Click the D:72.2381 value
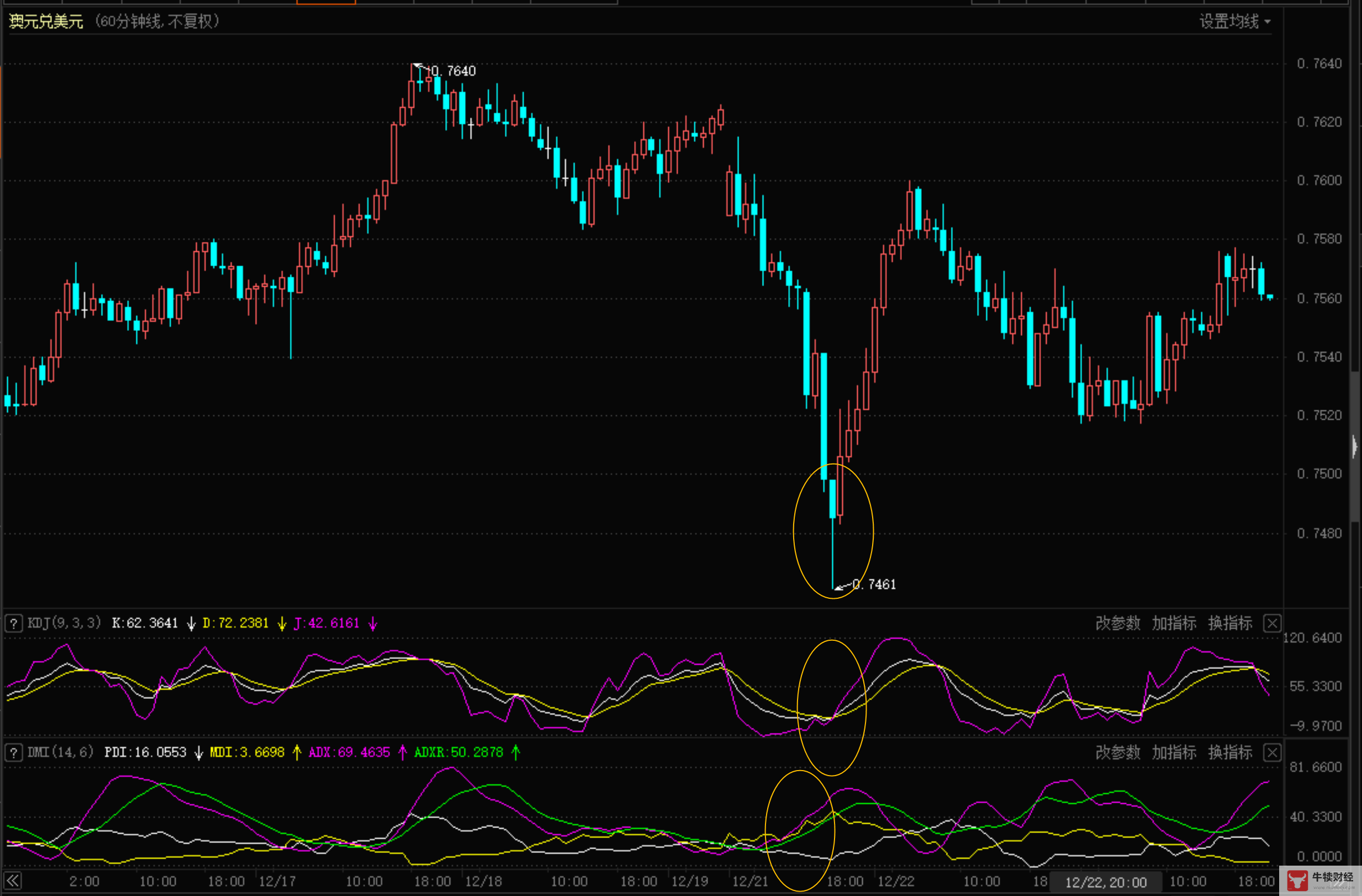This screenshot has height=896, width=1362. pos(236,623)
